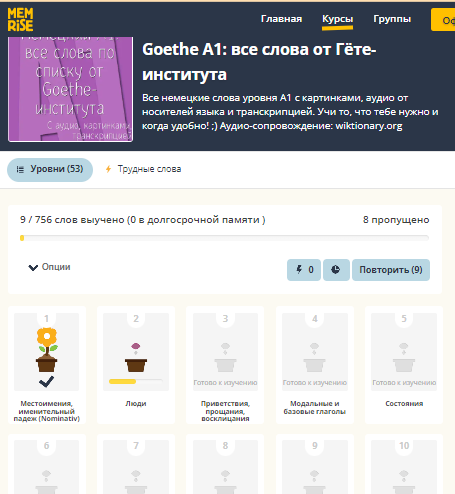This screenshot has height=494, width=455.
Task: Click the lightning difficult words button showing 0
Action: click(x=304, y=270)
